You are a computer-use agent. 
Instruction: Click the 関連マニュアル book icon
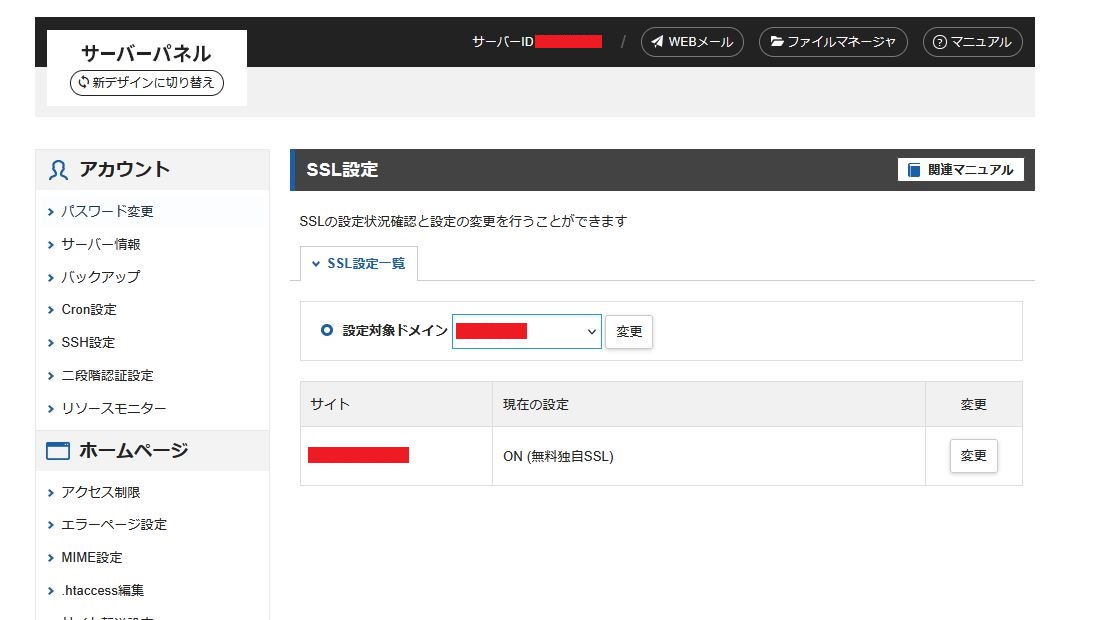[x=914, y=170]
